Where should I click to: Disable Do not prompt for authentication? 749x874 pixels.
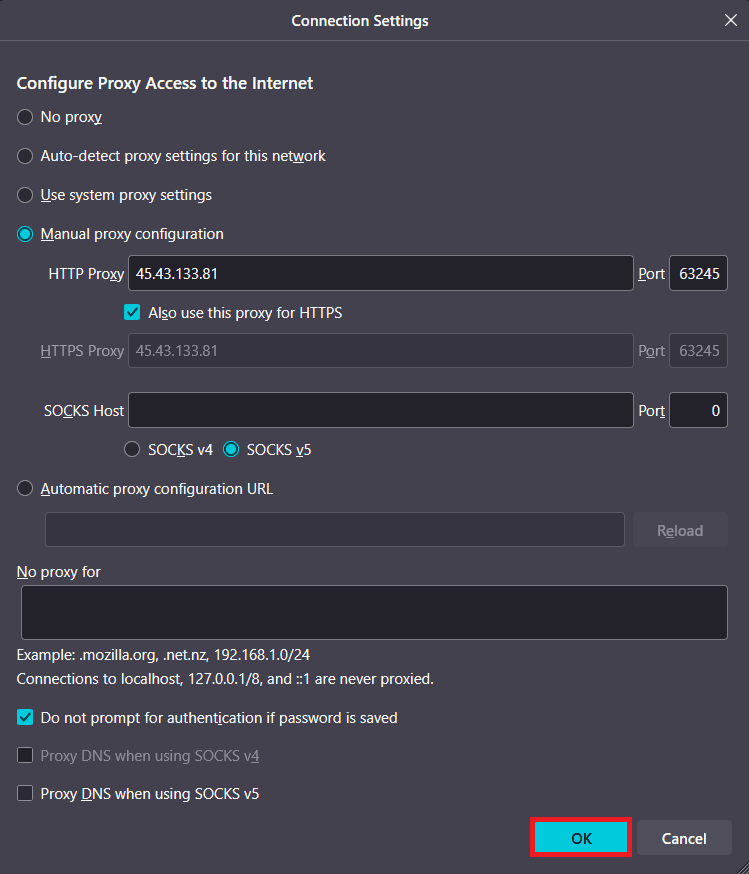point(24,717)
